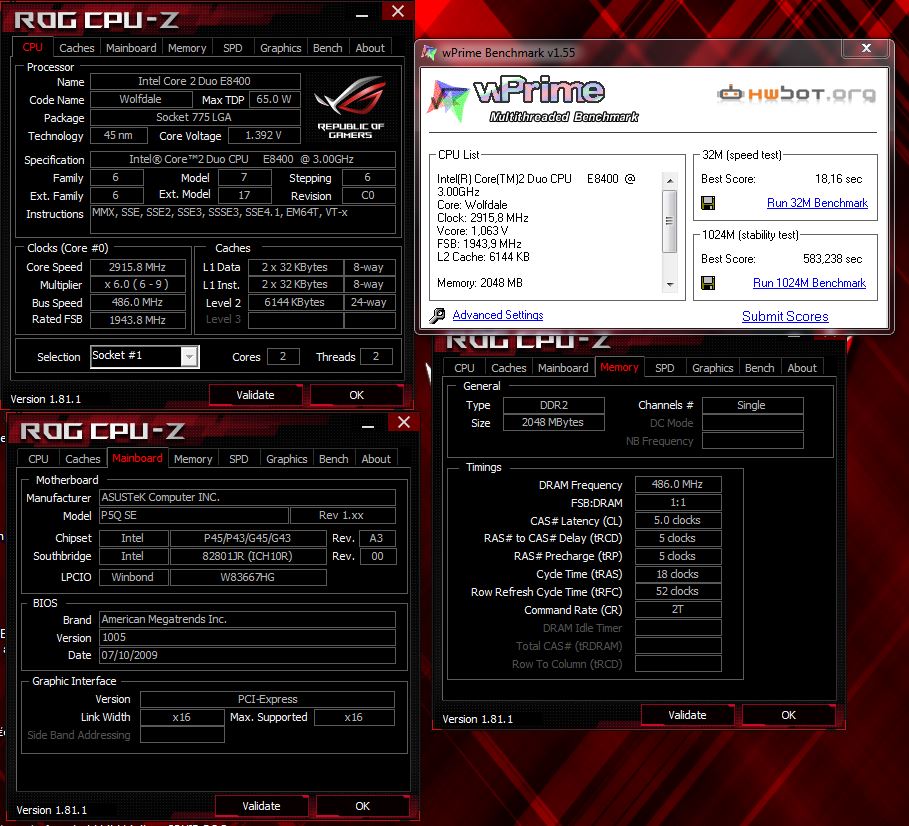The height and width of the screenshot is (826, 909).
Task: Click the wPrime title bar app icon
Action: click(429, 53)
